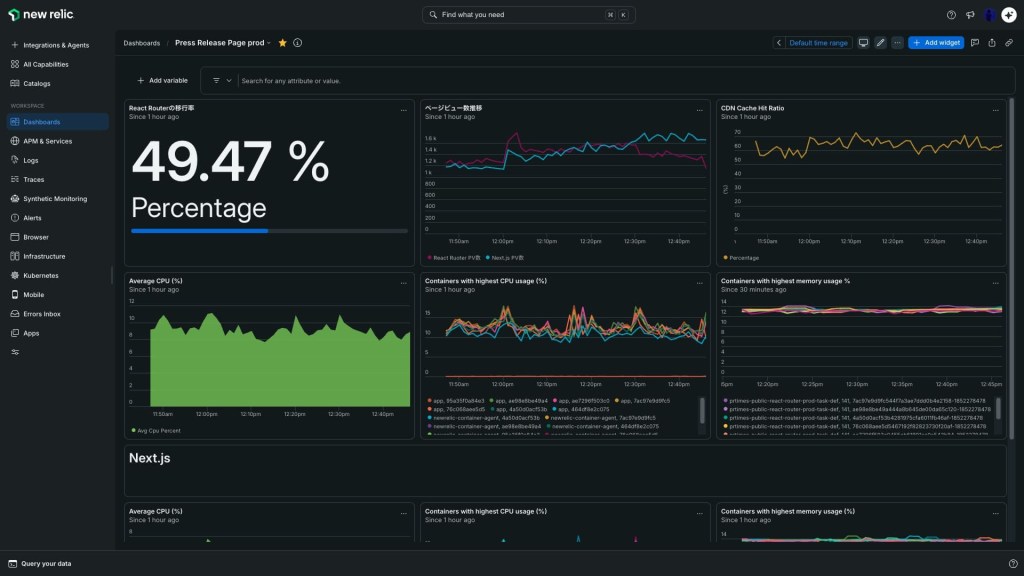Toggle React Router PV数 legend series
This screenshot has width=1024, height=576.
(454, 258)
